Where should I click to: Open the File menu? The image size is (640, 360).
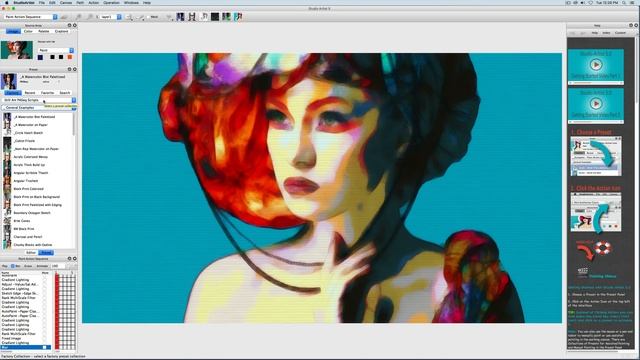42,2
